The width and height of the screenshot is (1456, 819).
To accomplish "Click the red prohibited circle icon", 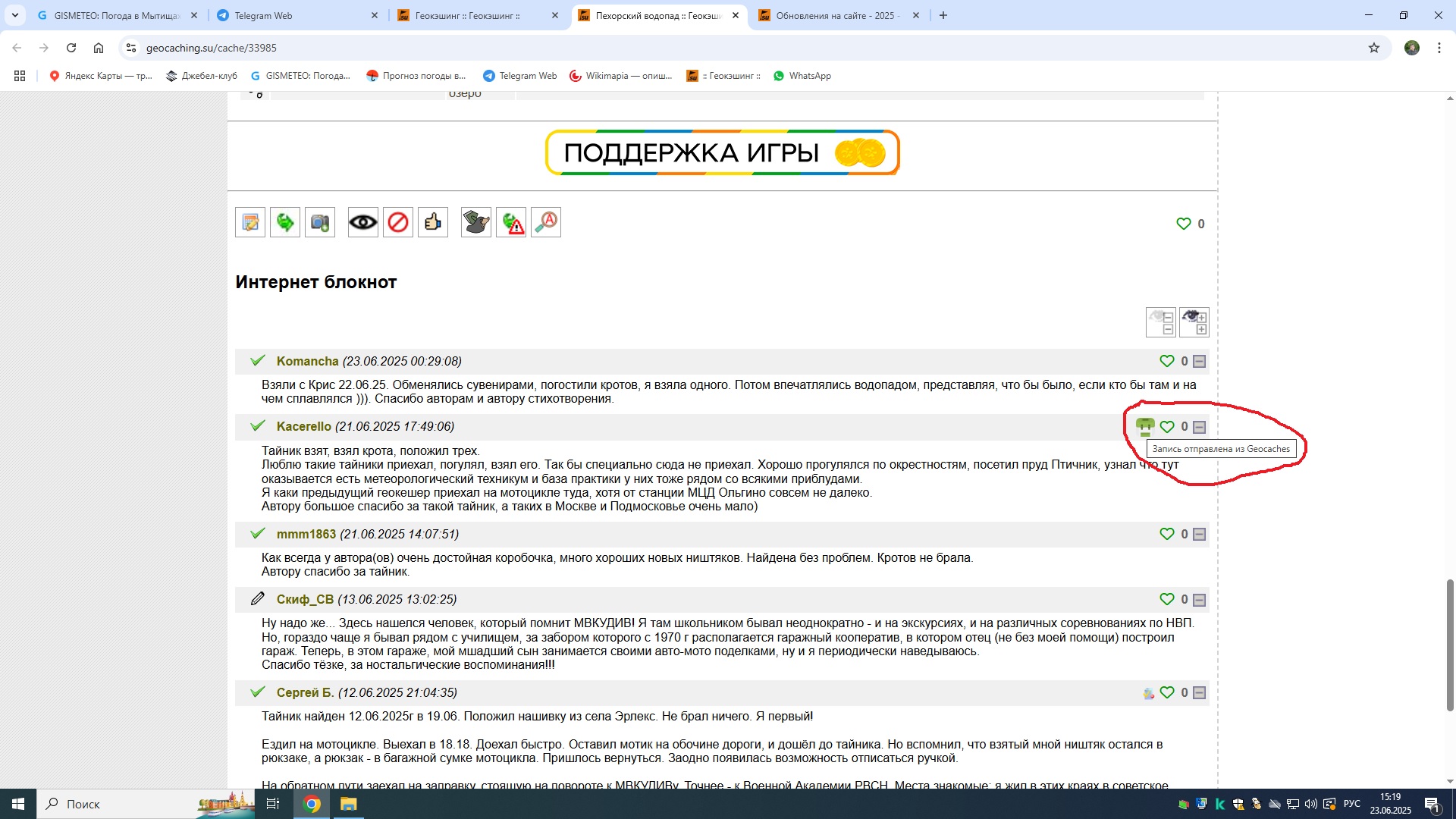I will tap(398, 222).
